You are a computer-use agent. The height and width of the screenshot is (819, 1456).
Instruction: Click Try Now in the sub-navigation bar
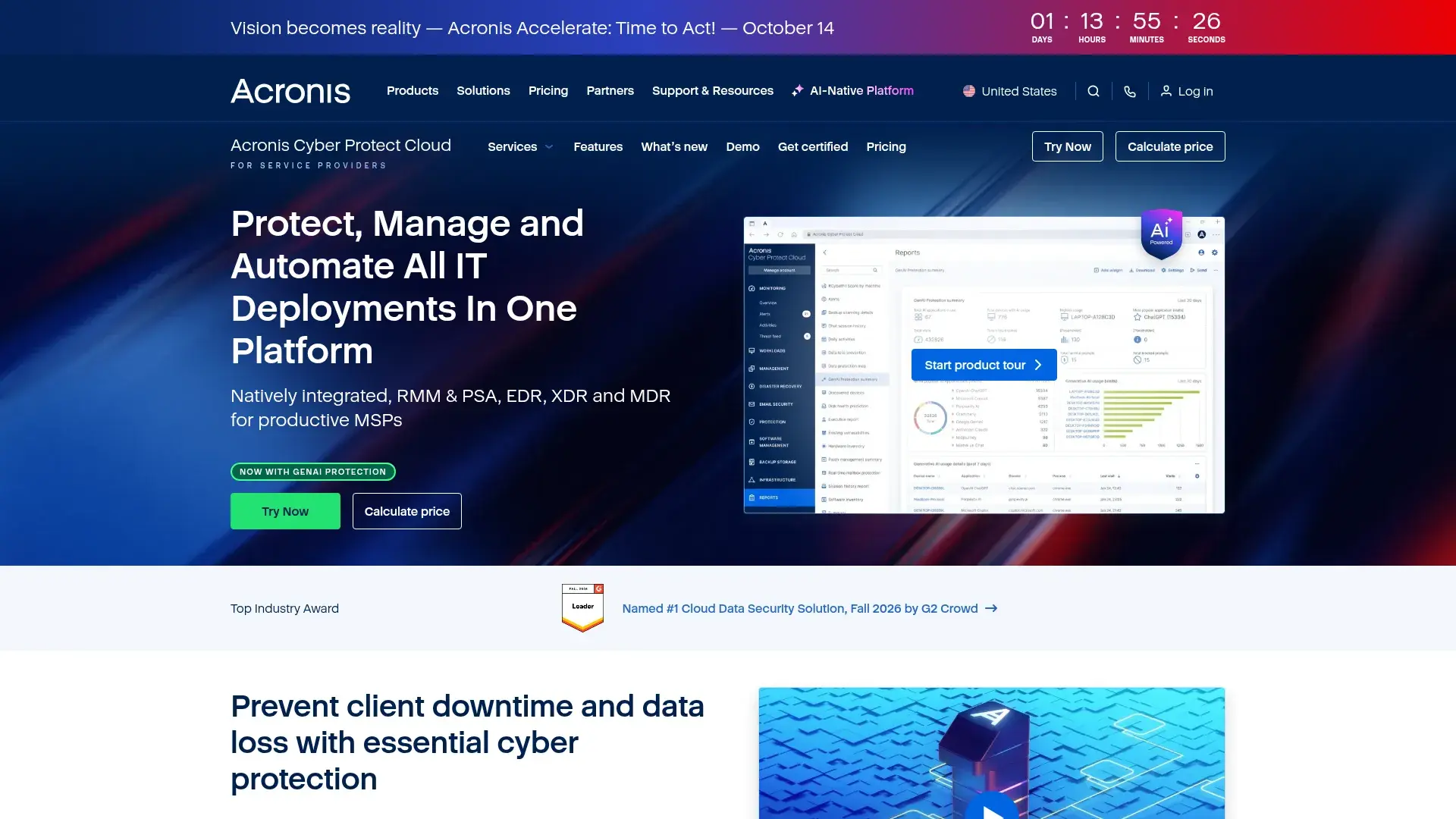tap(1068, 146)
